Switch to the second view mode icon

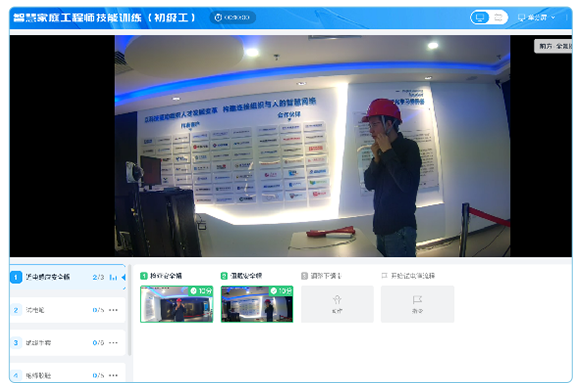[498, 17]
